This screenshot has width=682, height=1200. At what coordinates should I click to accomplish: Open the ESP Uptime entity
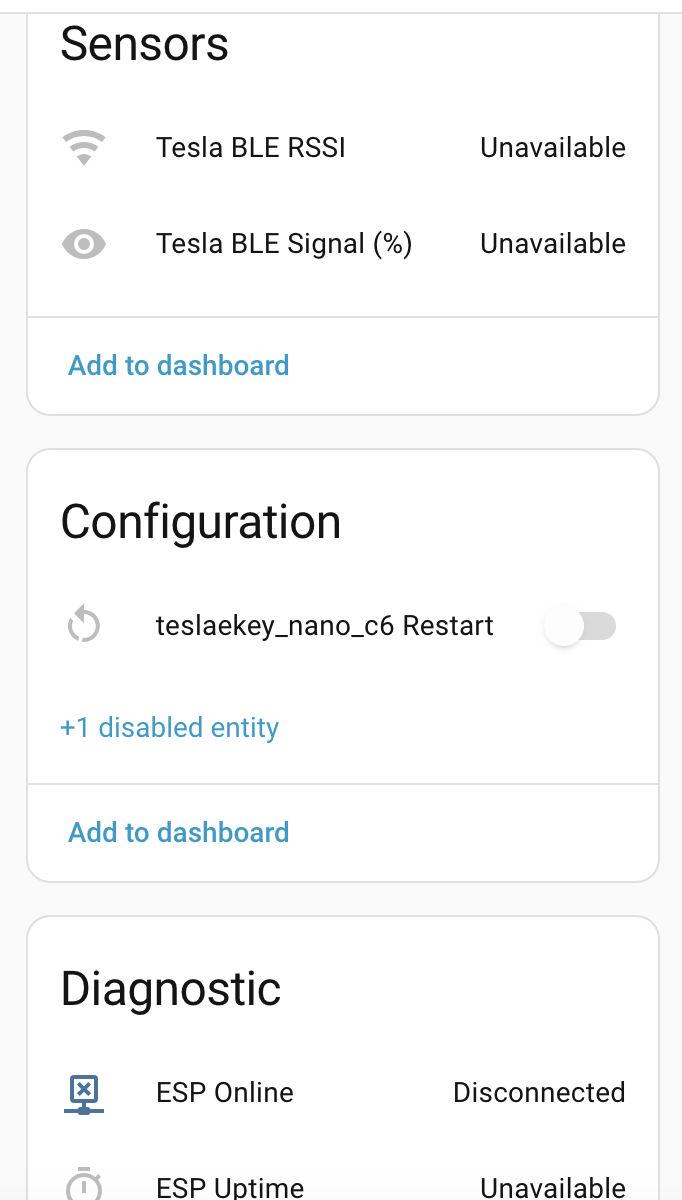click(x=230, y=1187)
